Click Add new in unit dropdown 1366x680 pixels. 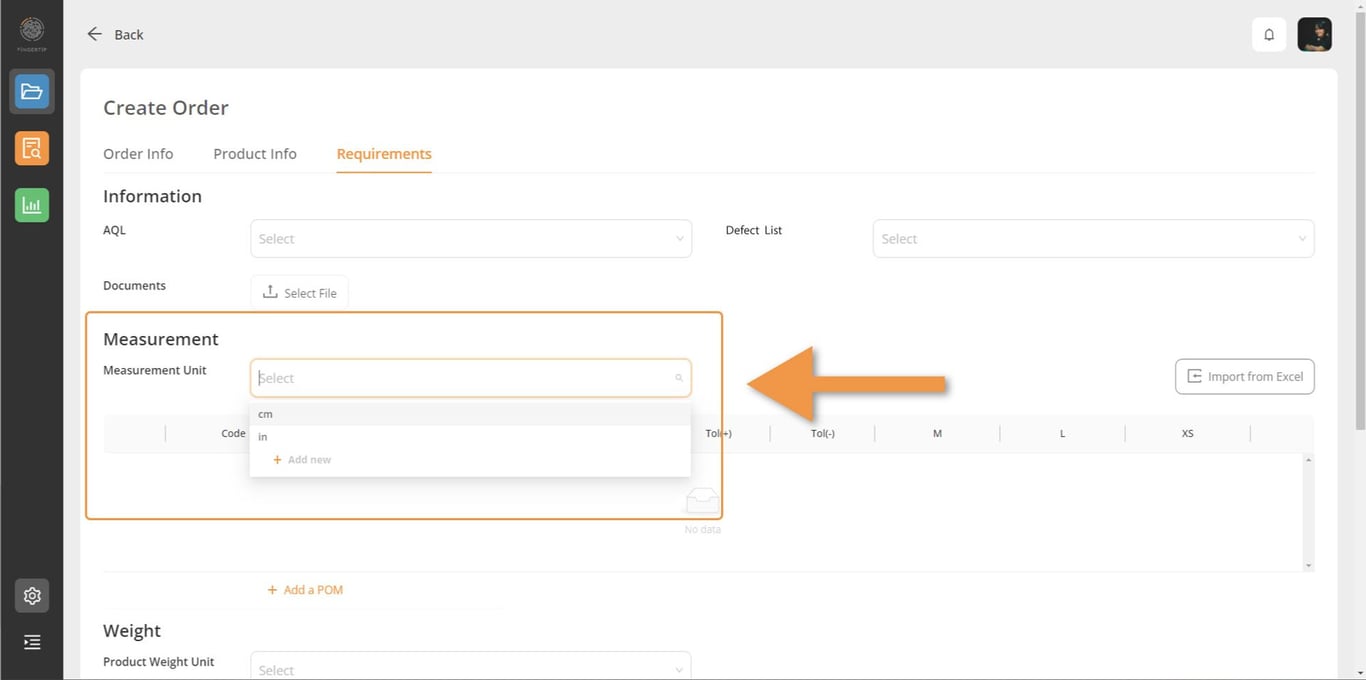pos(302,460)
